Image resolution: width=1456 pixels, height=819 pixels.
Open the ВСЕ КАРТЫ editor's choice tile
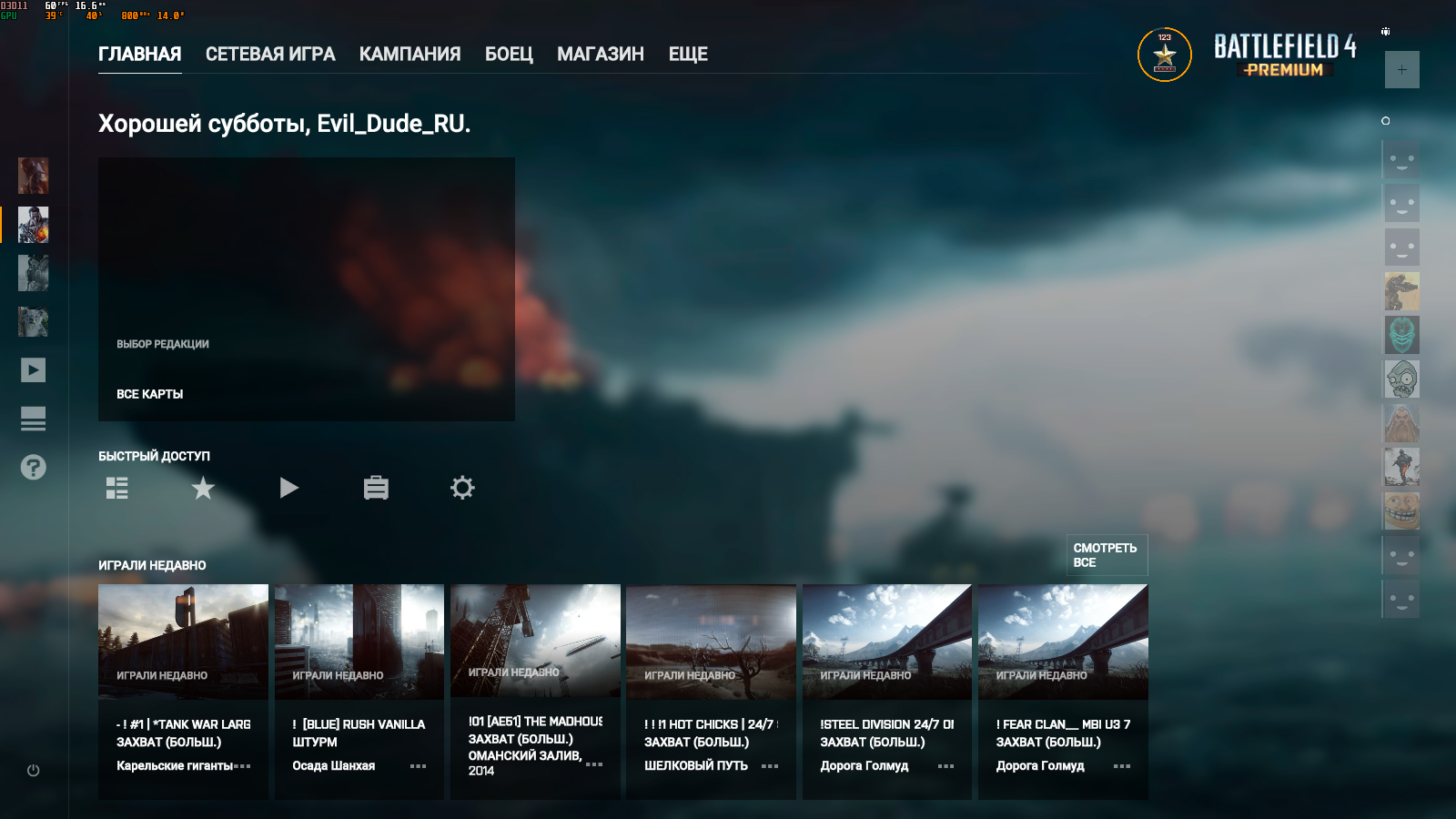pyautogui.click(x=307, y=289)
